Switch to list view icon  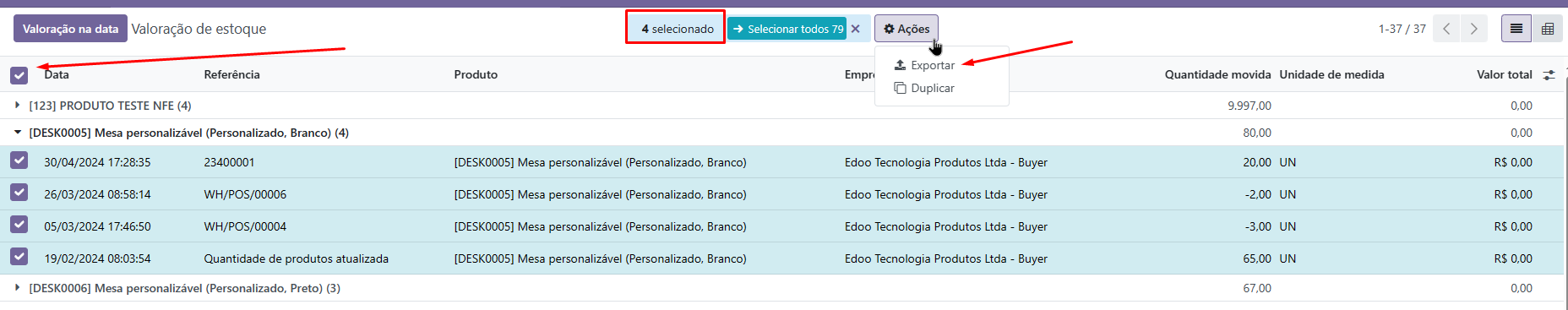click(1516, 29)
